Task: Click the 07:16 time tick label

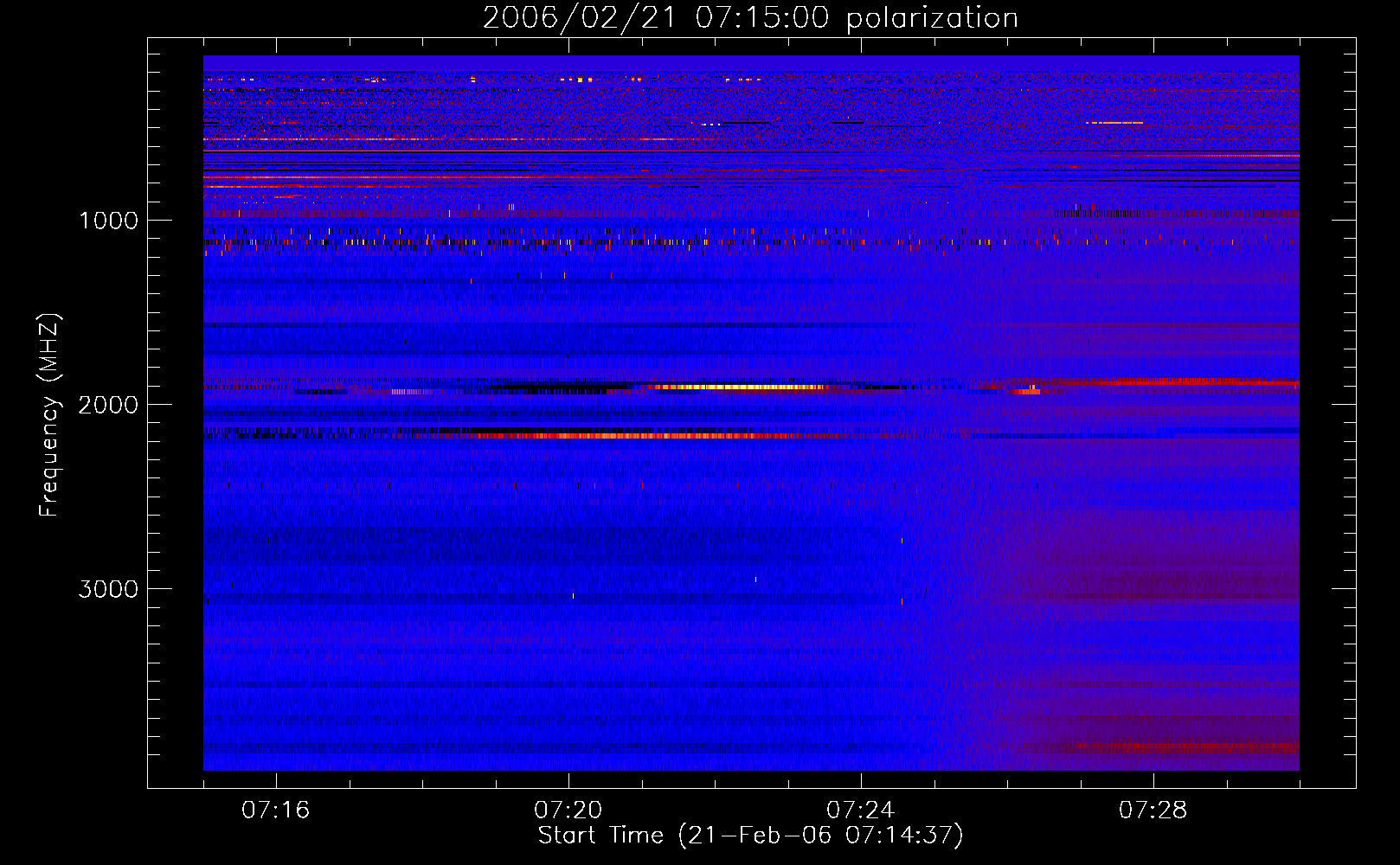Action: pos(276,811)
